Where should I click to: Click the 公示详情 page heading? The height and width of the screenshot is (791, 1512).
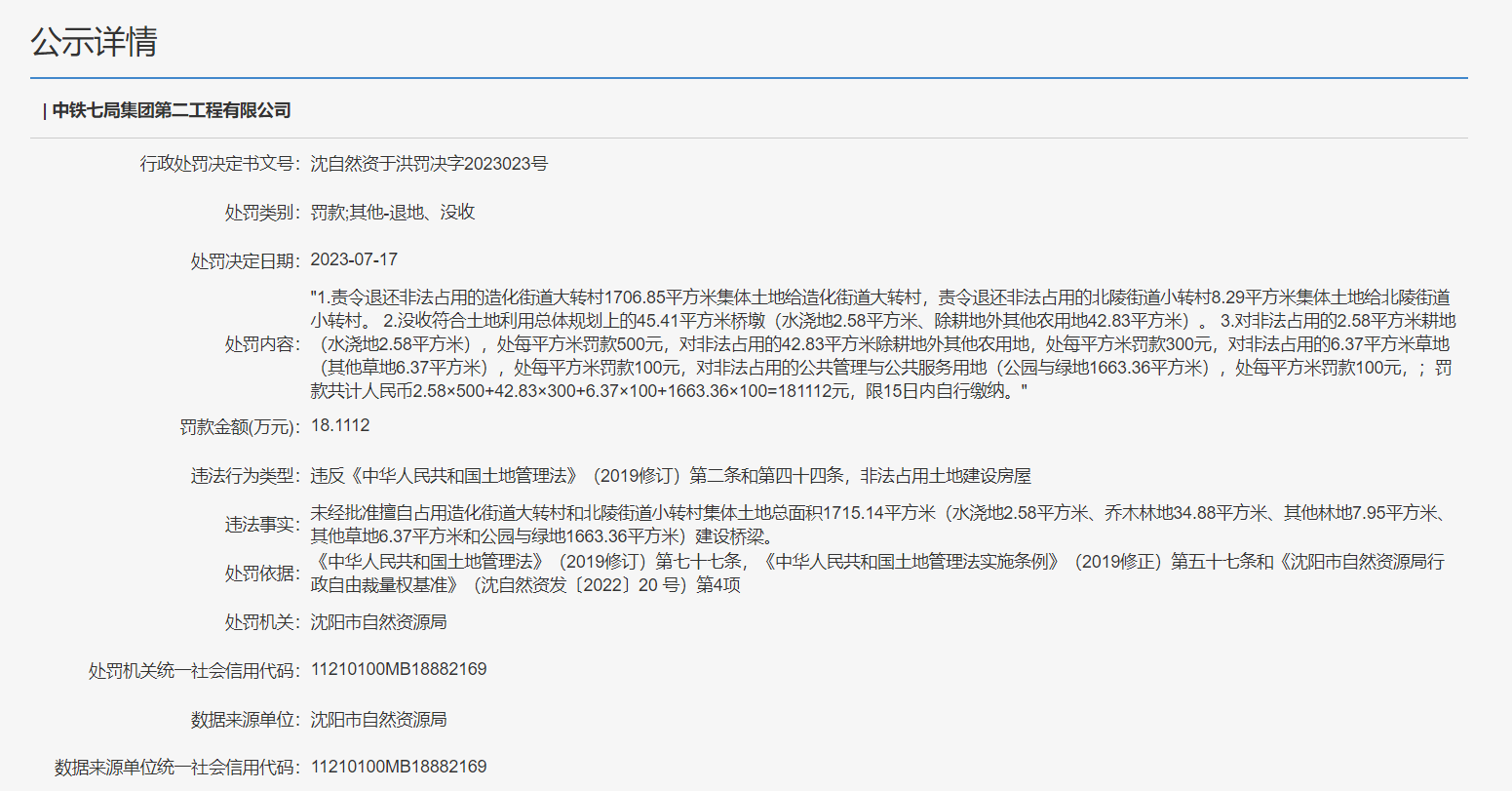(94, 41)
